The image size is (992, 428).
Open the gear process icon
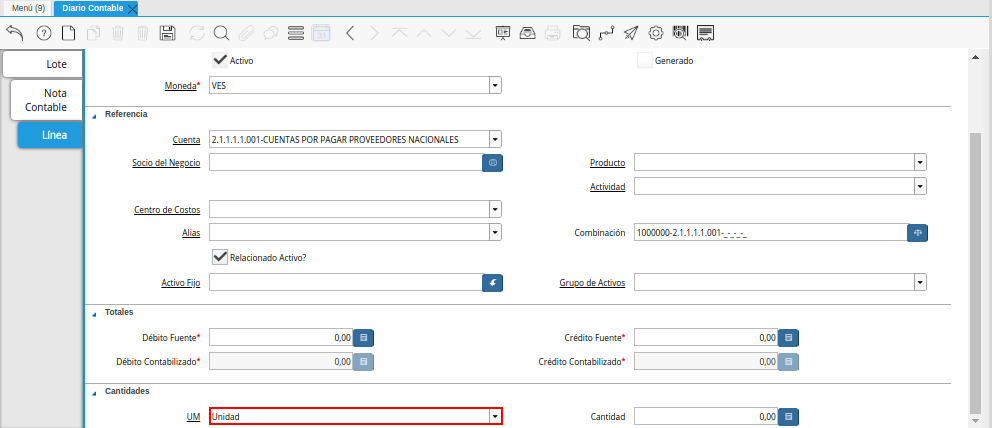coord(656,33)
